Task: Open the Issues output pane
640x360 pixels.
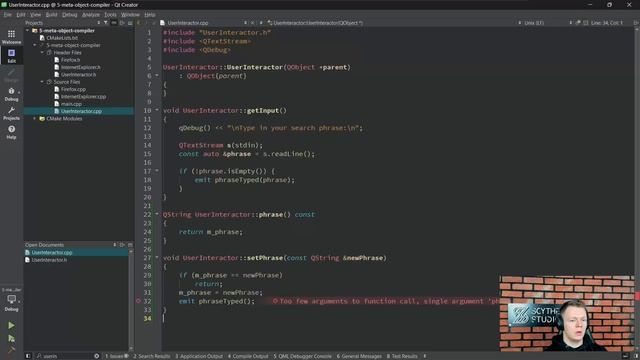Action: pyautogui.click(x=116, y=356)
